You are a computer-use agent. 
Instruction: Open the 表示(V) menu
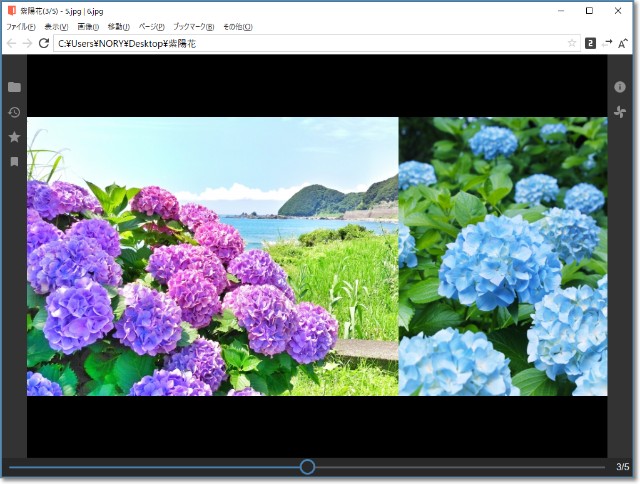[x=56, y=27]
